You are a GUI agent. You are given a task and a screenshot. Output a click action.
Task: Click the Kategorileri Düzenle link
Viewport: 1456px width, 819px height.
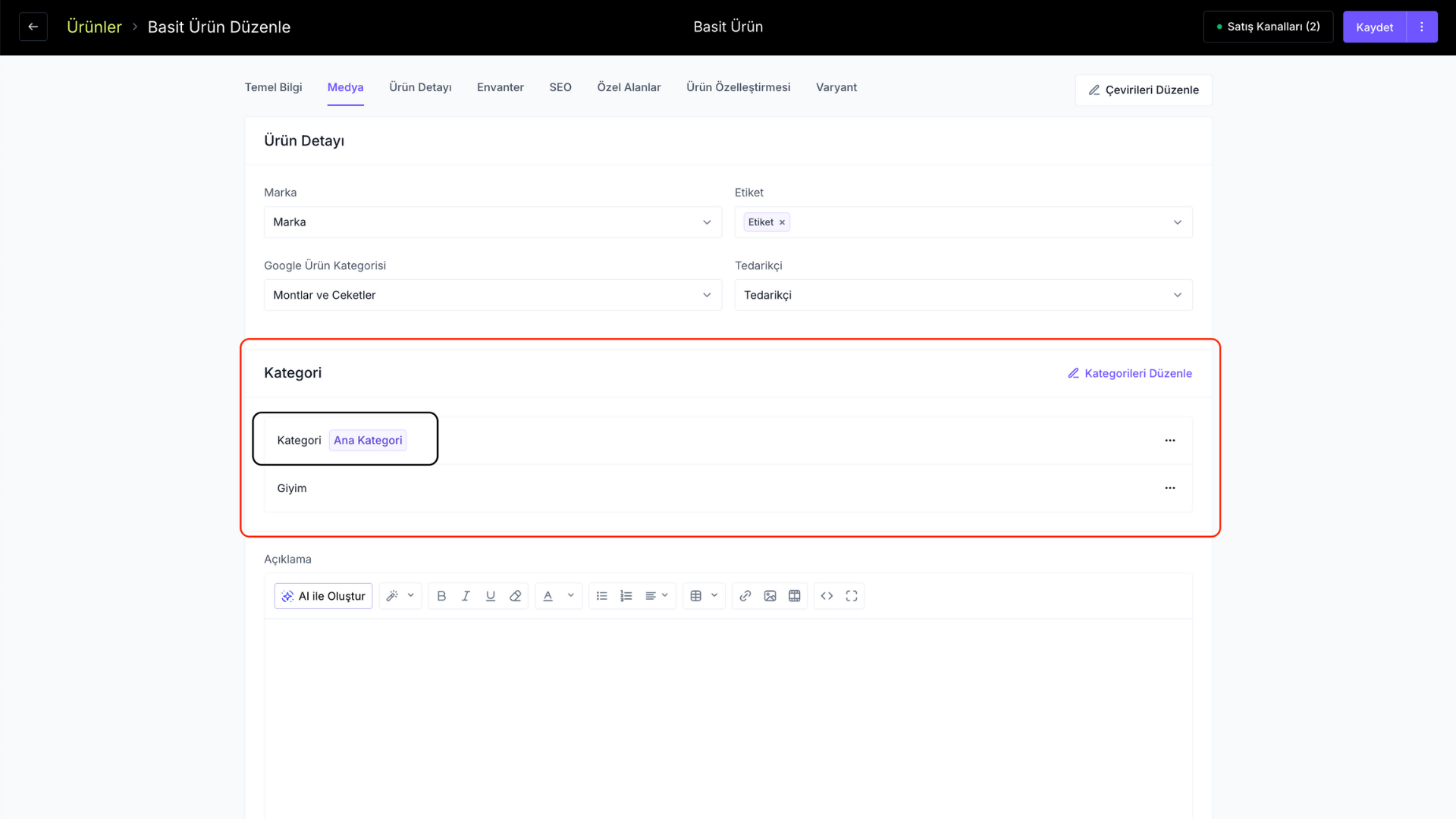point(1130,373)
